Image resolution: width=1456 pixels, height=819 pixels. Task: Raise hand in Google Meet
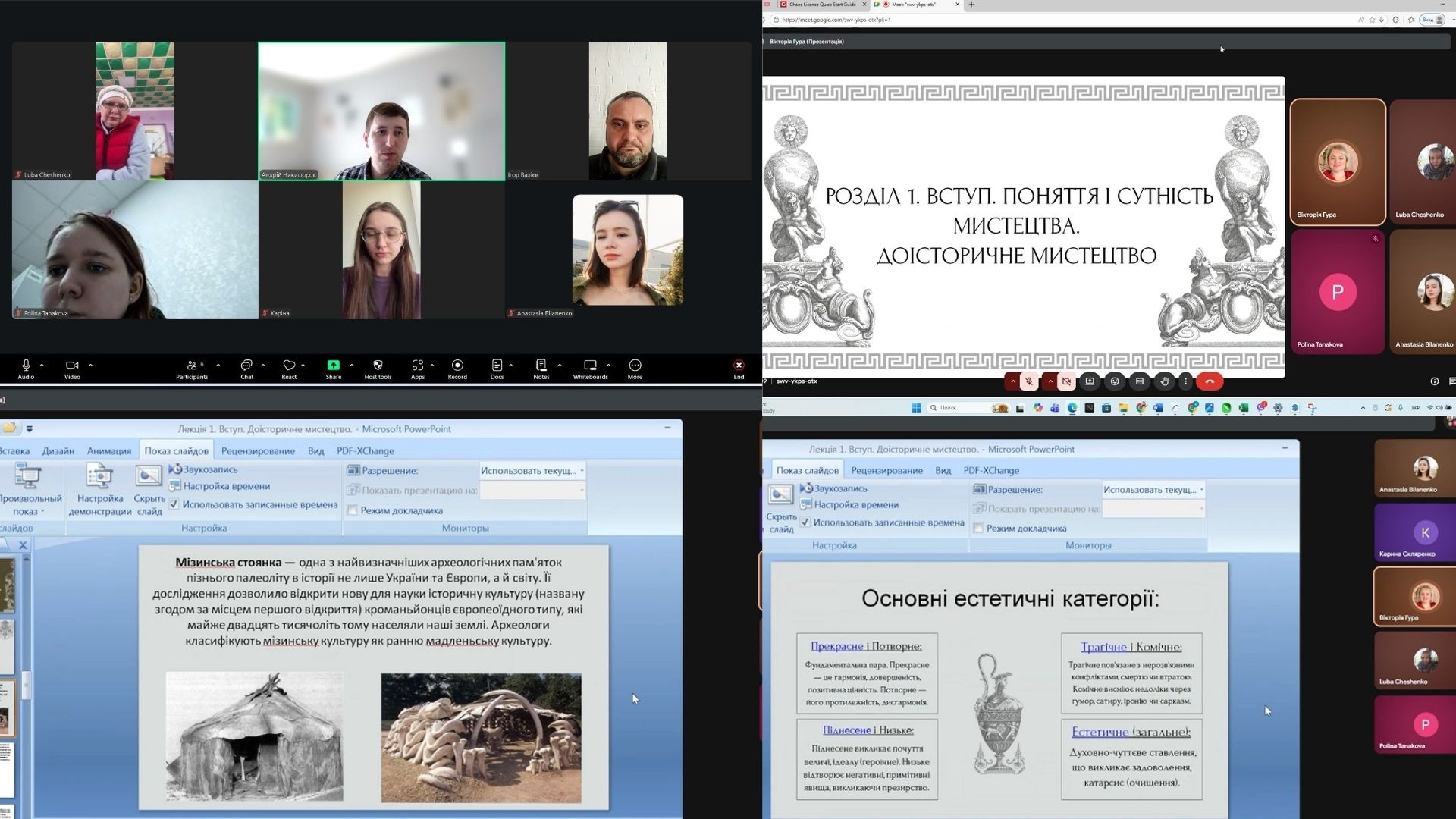click(x=1164, y=381)
